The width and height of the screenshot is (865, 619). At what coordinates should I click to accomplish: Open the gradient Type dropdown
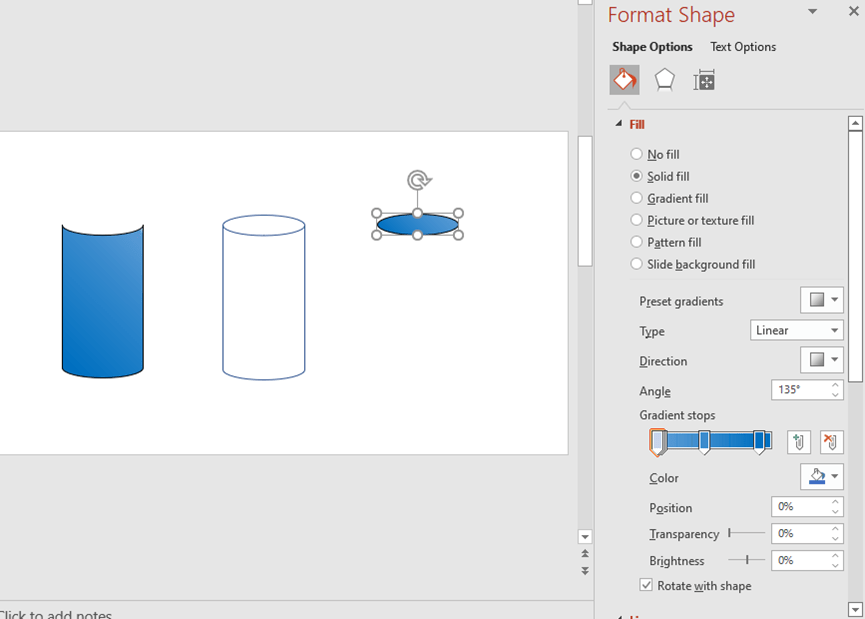tap(797, 330)
